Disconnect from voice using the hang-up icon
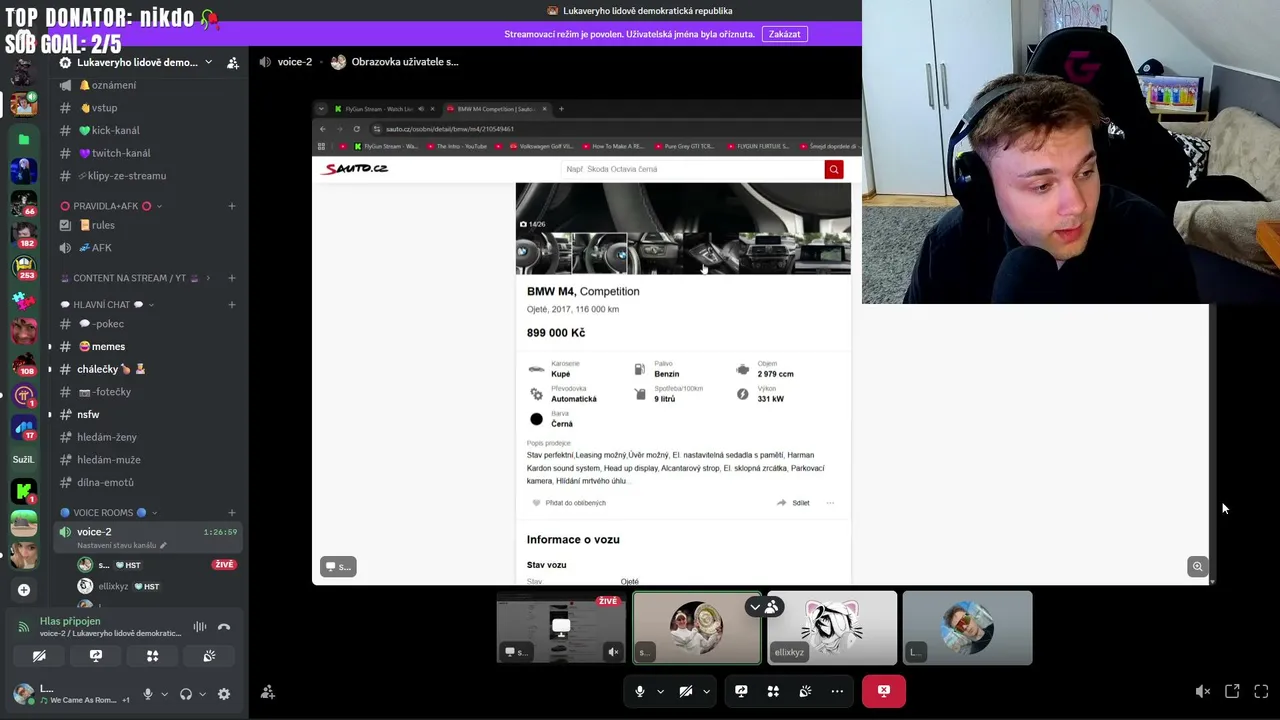 (x=224, y=627)
